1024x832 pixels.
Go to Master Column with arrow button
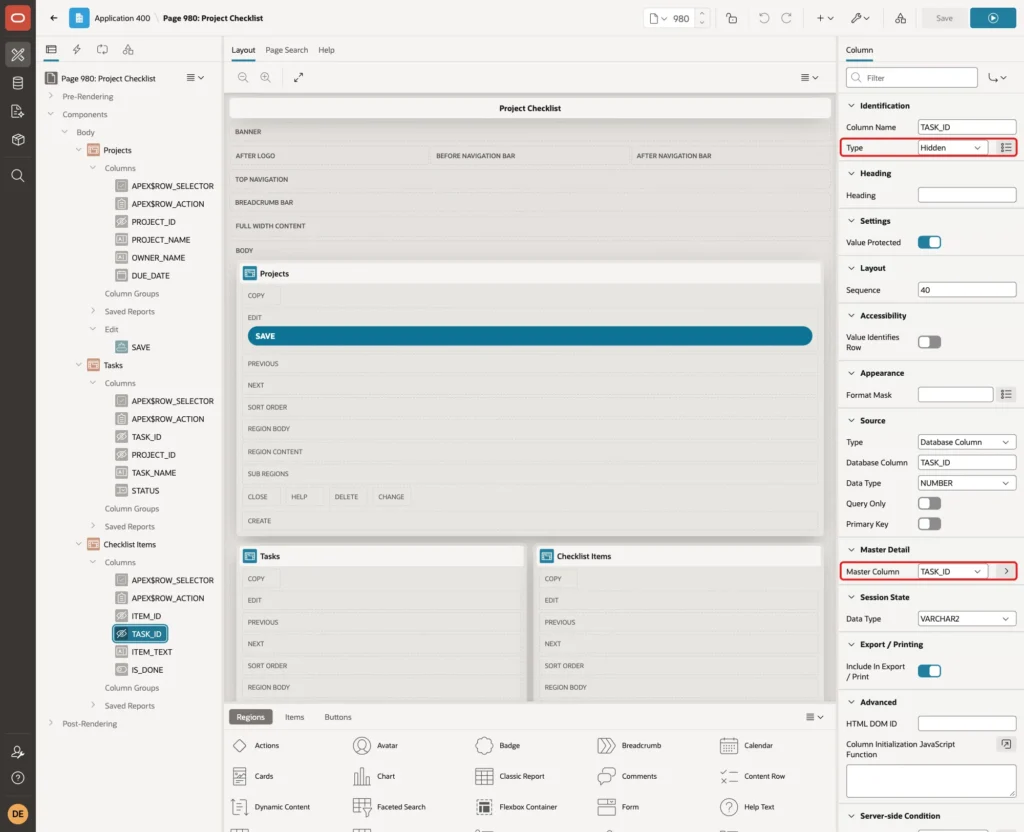click(1006, 571)
